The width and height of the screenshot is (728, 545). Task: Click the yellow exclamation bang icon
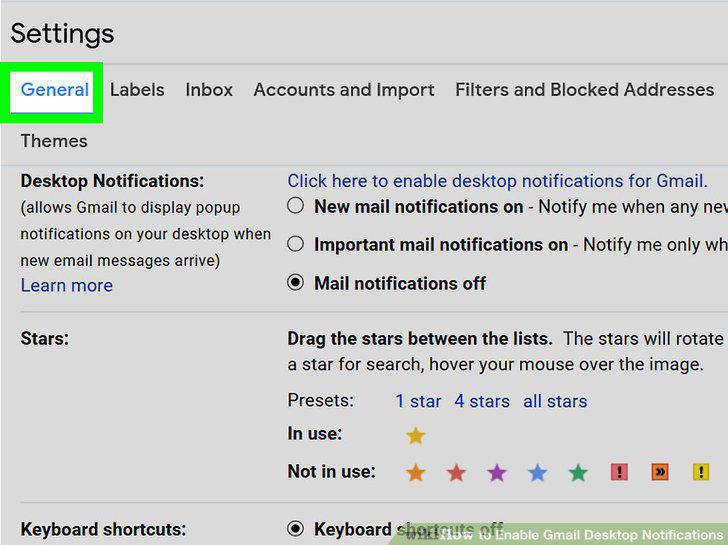tap(701, 472)
